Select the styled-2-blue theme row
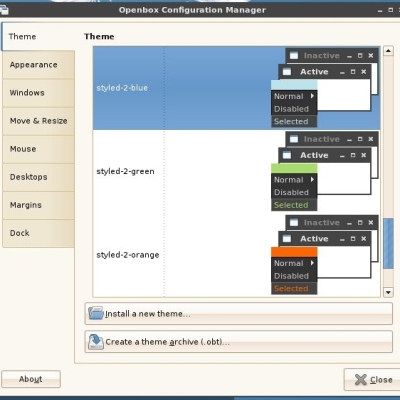 [x=236, y=88]
